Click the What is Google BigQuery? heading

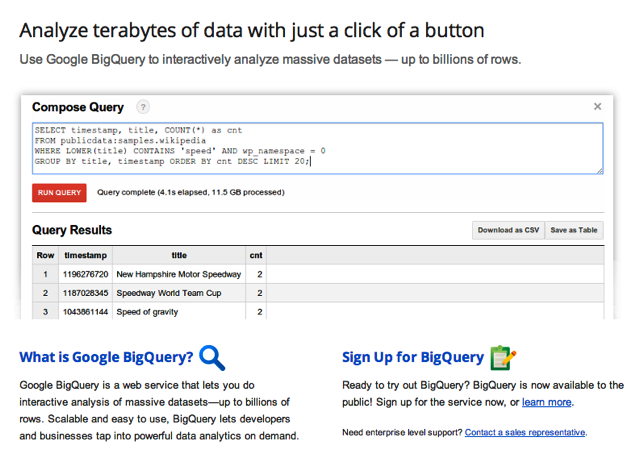point(106,357)
